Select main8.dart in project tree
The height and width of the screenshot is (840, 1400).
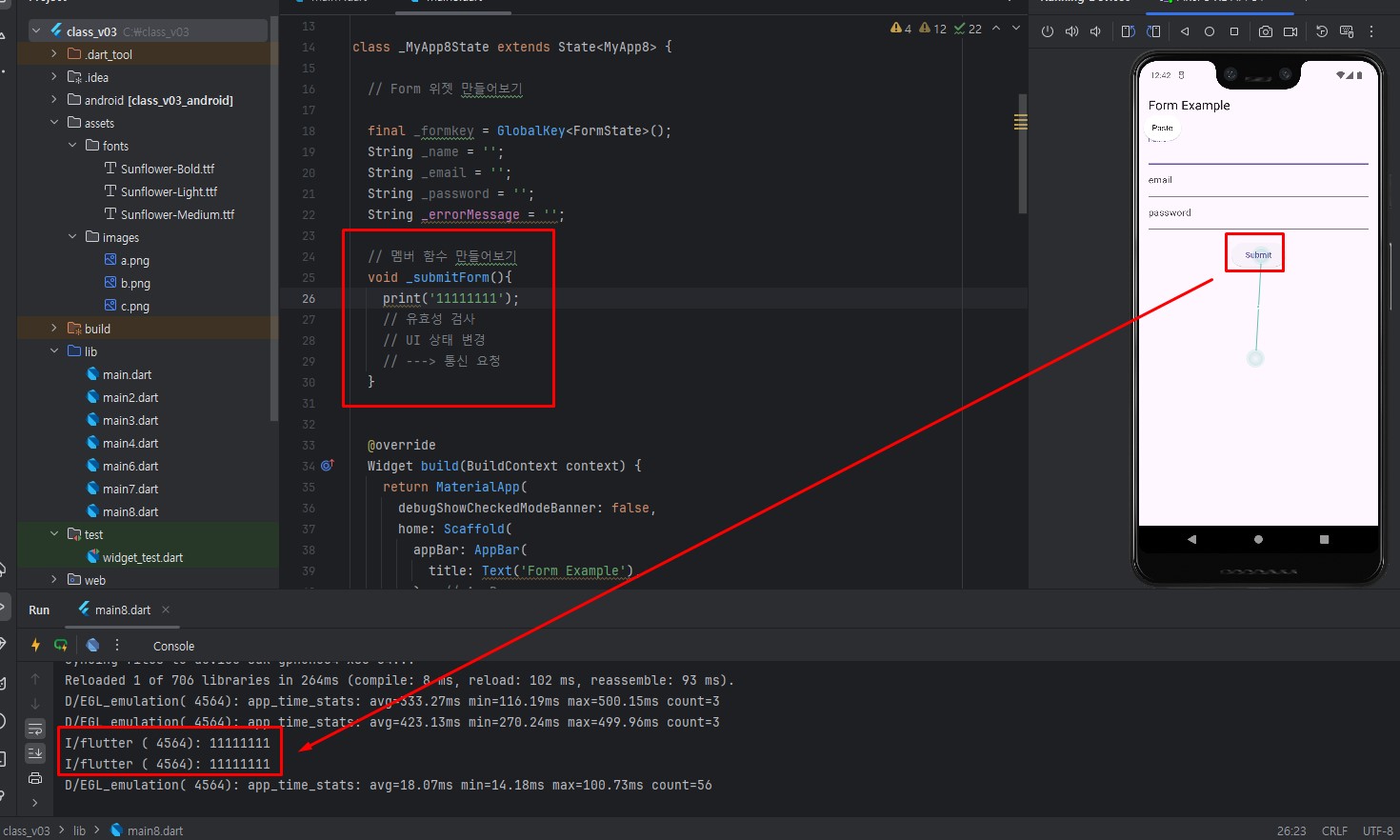coord(130,511)
